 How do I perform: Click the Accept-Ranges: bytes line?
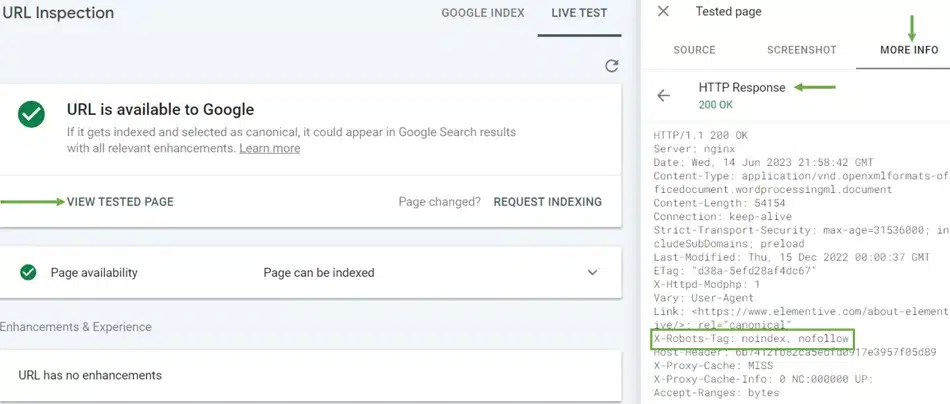point(716,393)
